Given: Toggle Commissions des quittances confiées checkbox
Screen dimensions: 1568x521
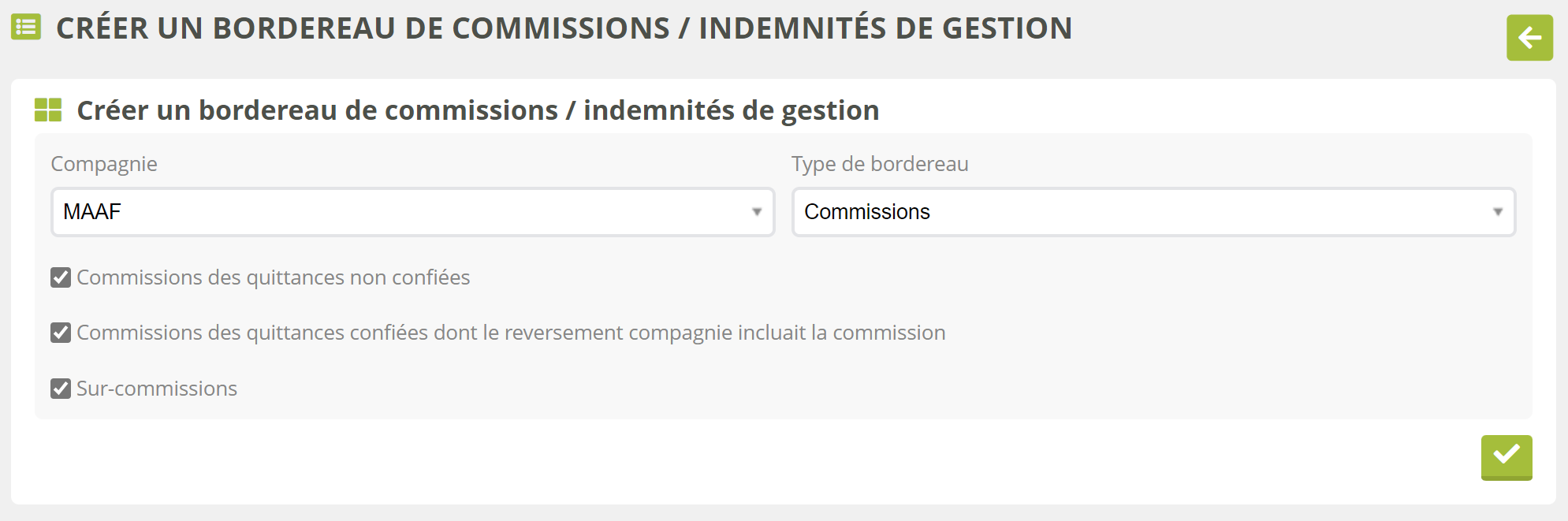Looking at the screenshot, I should tap(61, 333).
